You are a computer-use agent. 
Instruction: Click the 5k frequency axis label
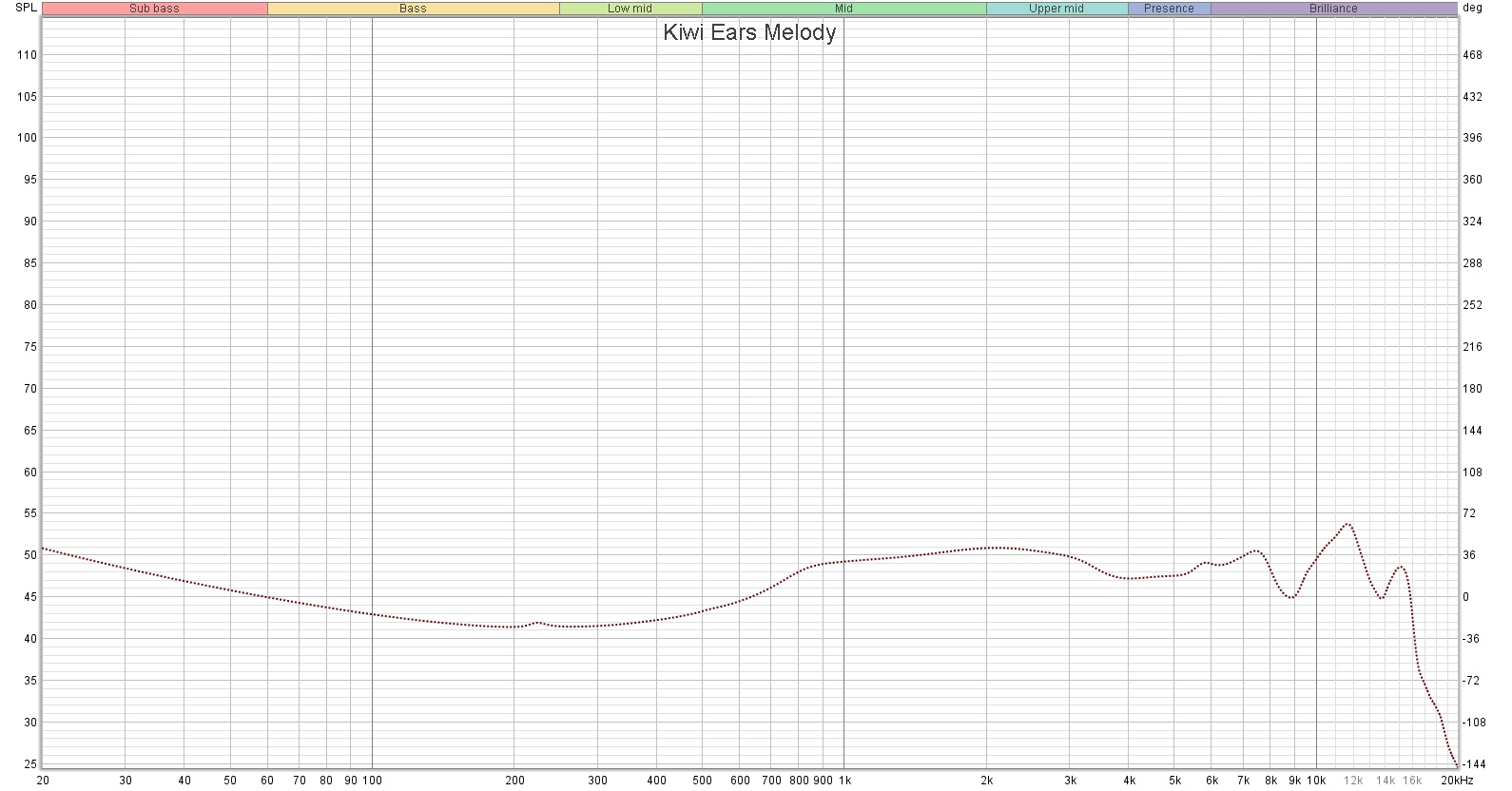1175,781
